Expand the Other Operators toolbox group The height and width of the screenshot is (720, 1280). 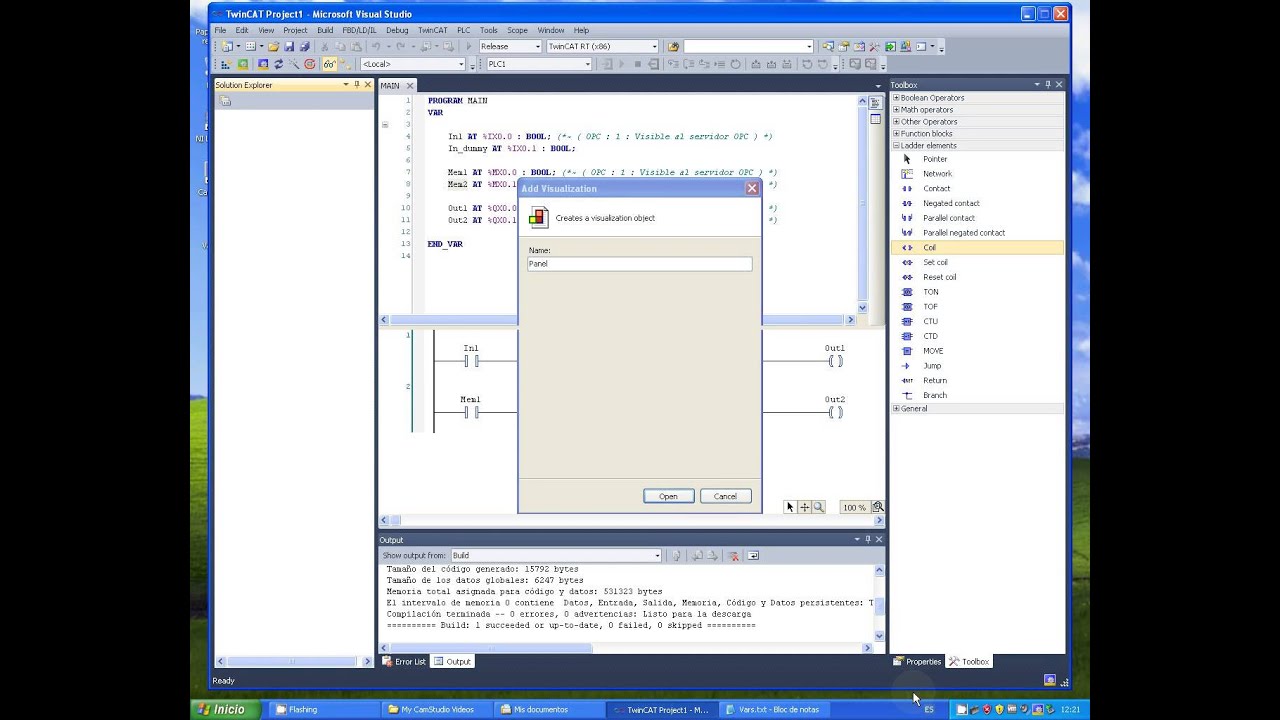tap(896, 122)
